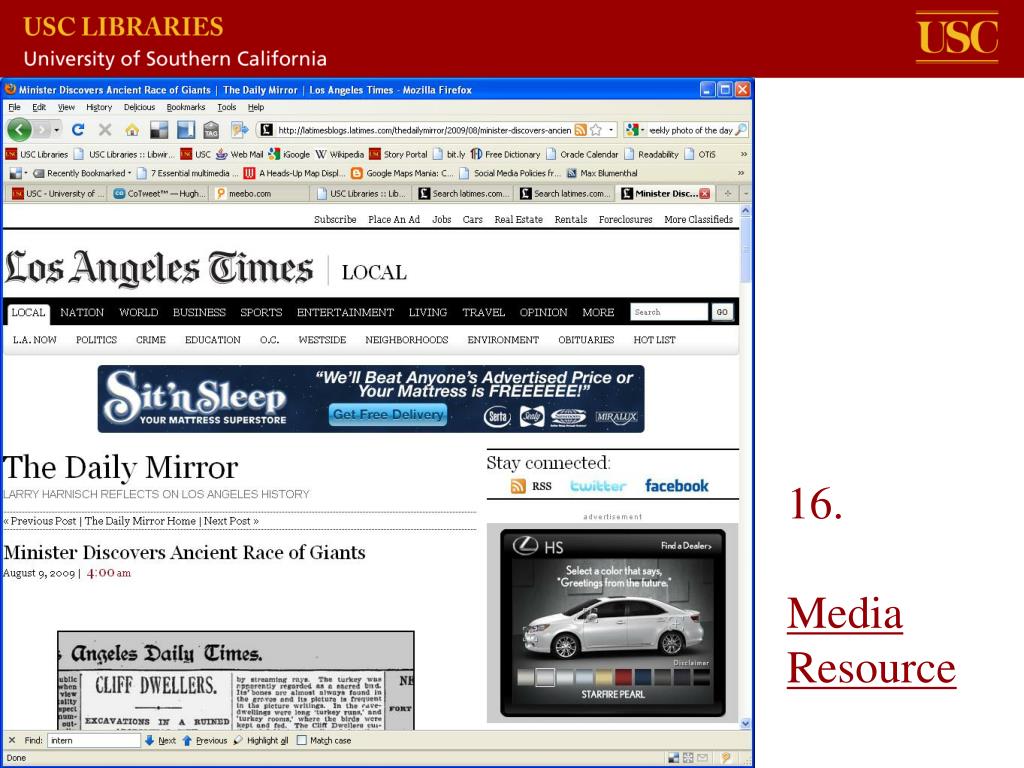Click the Los Angeles Times logo
1024x768 pixels.
pyautogui.click(x=159, y=268)
